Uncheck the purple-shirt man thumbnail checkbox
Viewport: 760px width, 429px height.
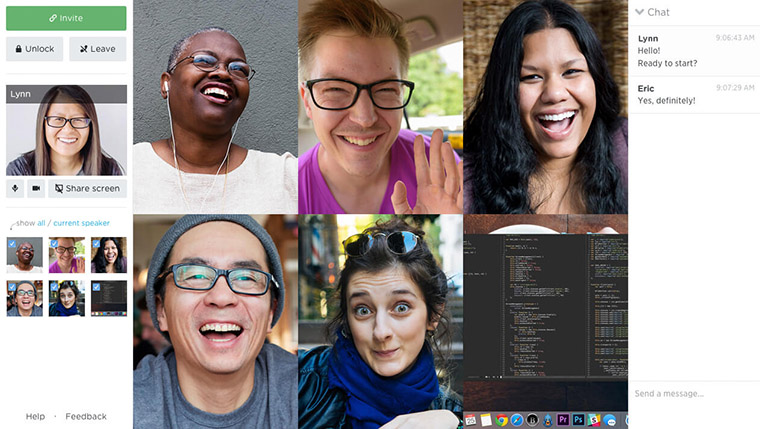click(54, 244)
